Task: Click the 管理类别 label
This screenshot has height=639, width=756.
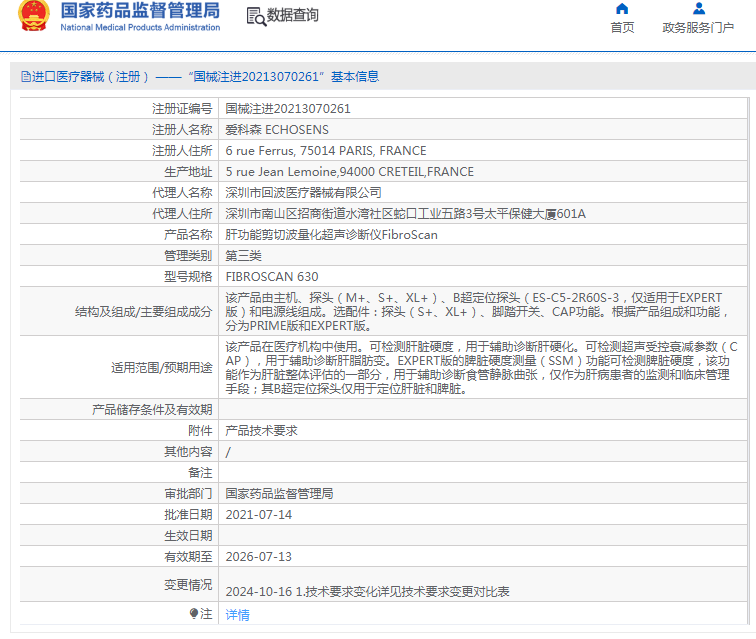Action: [x=189, y=256]
